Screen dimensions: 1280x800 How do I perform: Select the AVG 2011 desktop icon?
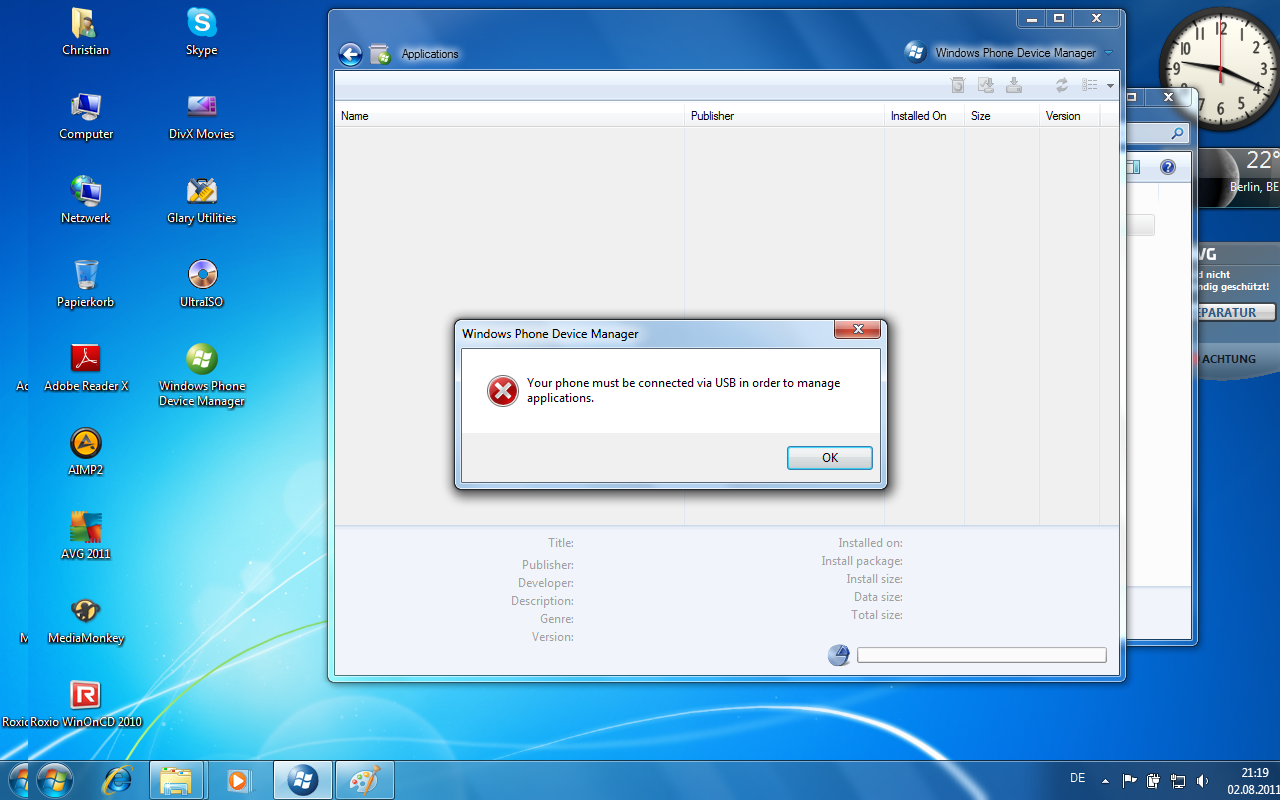point(86,536)
